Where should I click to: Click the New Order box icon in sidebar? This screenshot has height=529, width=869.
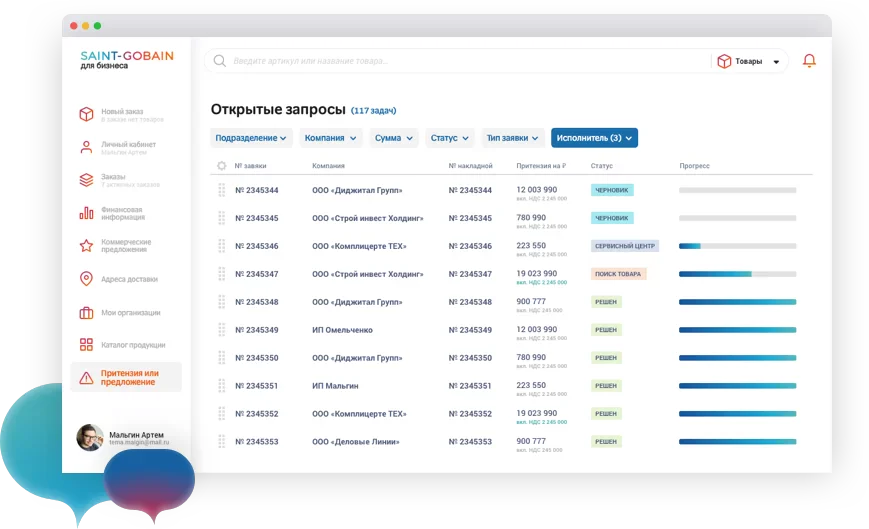pos(86,114)
